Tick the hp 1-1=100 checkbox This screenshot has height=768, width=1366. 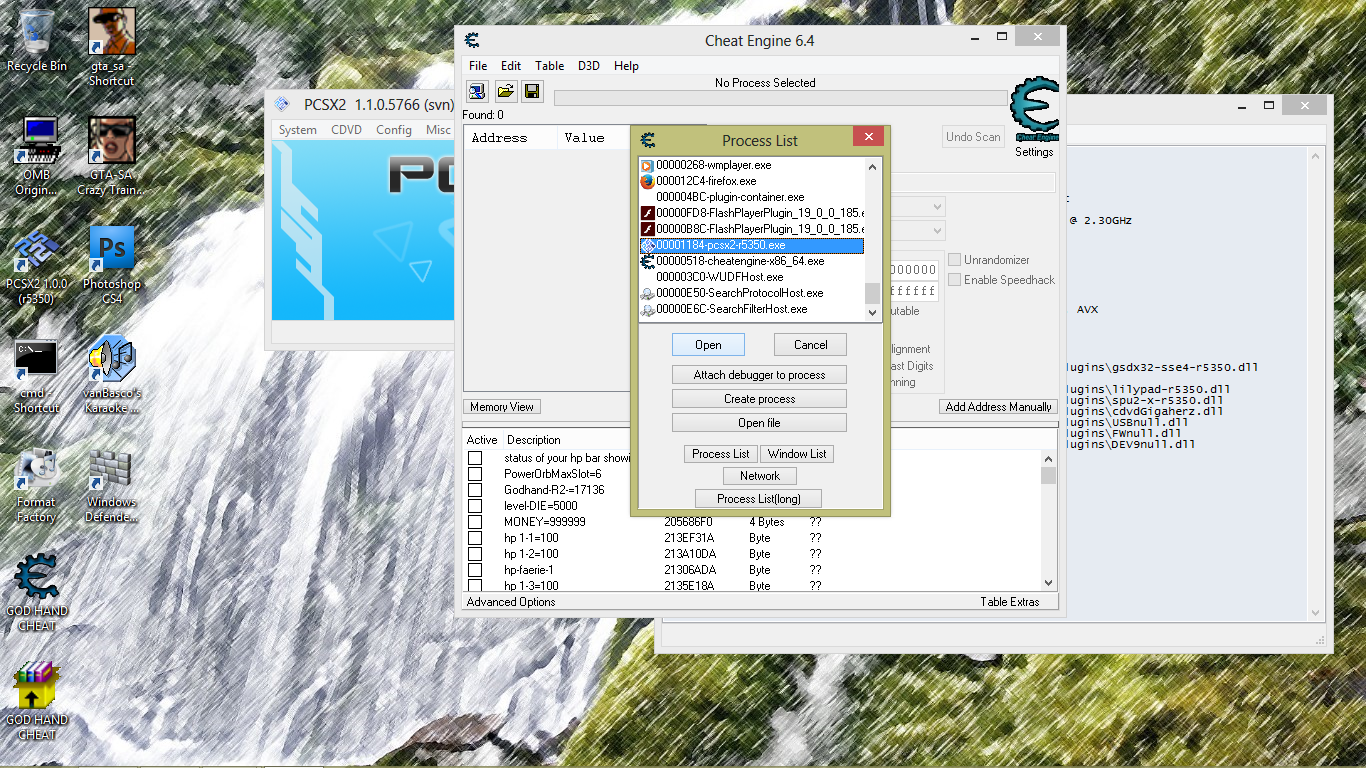tap(475, 538)
